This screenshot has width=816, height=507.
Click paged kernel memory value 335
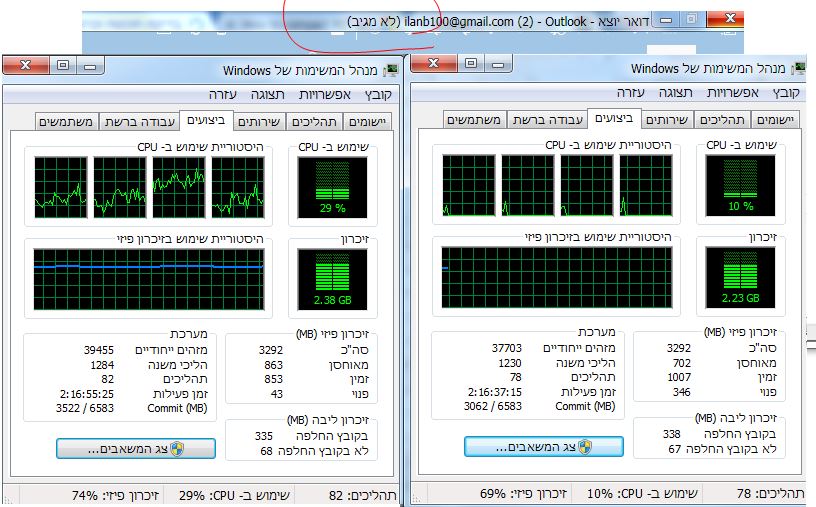coord(264,436)
